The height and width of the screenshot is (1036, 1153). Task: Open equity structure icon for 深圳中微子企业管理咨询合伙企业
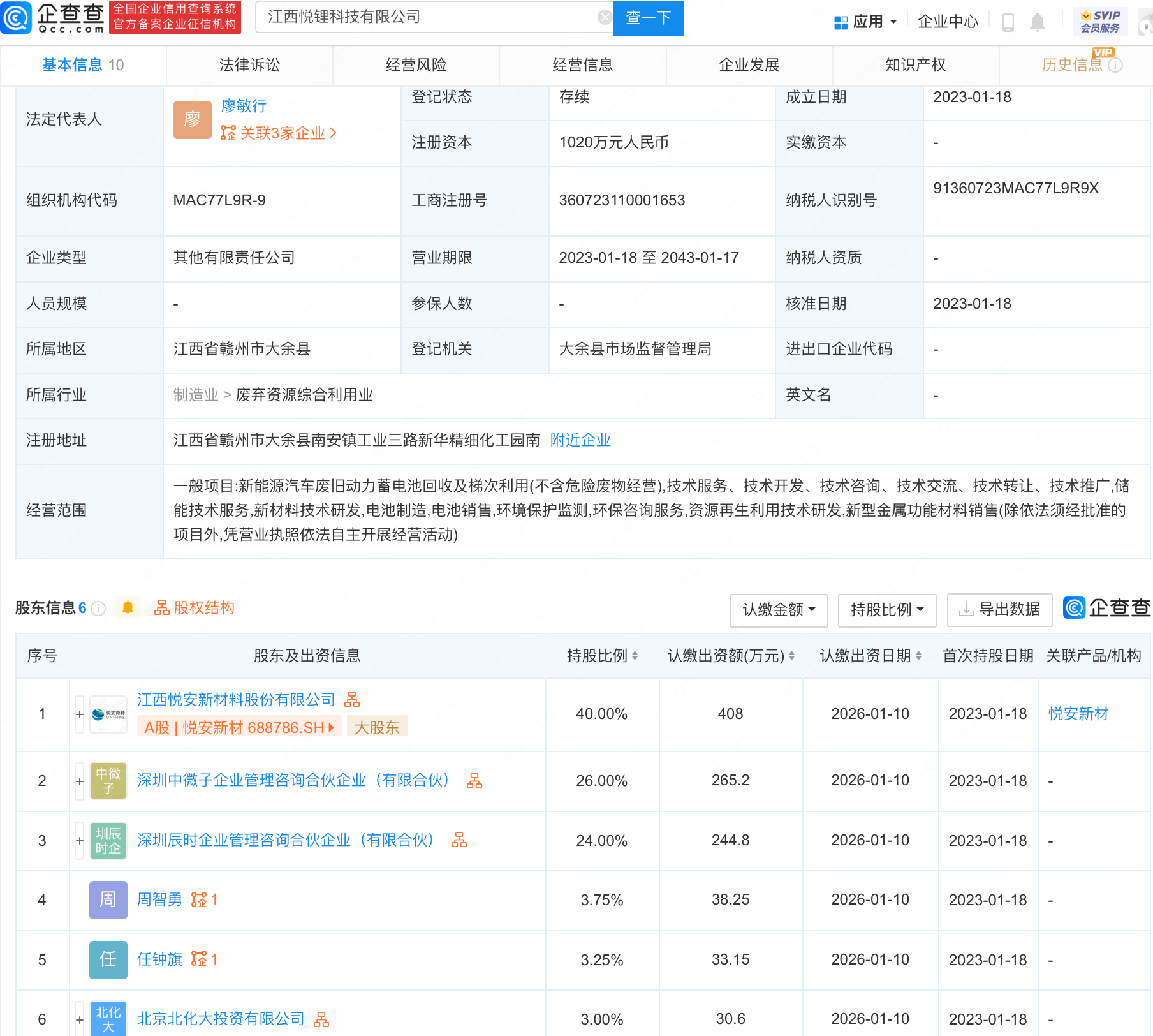(474, 781)
